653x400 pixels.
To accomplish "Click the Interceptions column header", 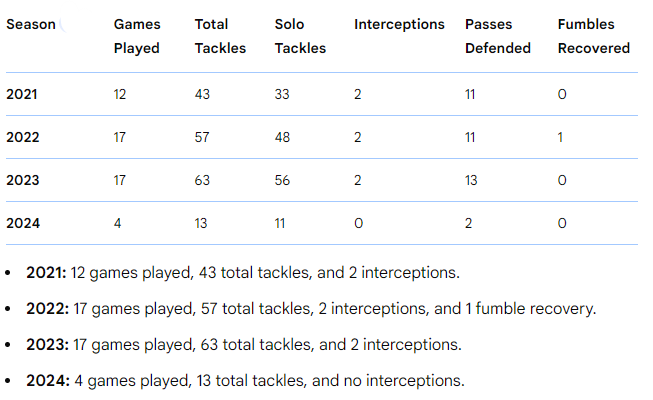I will pyautogui.click(x=399, y=24).
